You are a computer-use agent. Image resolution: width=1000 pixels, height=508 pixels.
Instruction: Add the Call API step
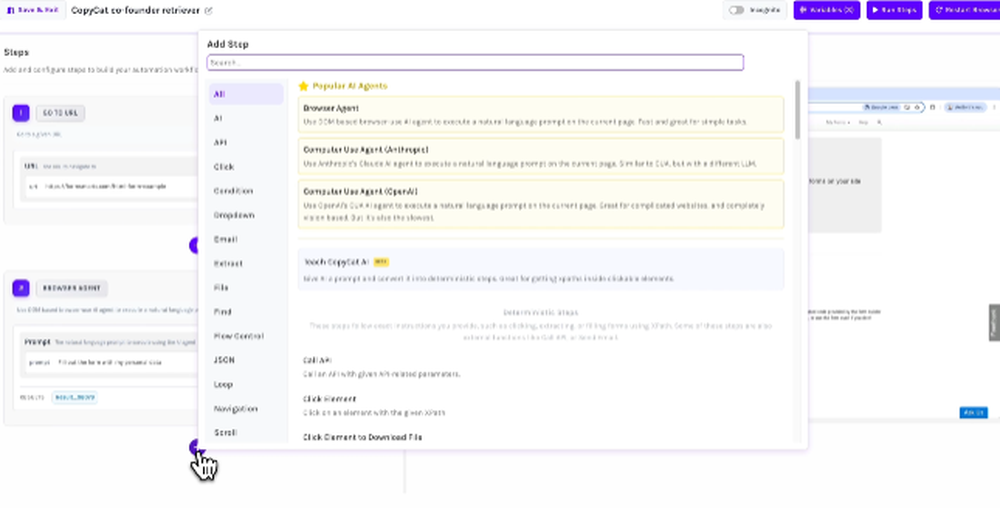(x=541, y=367)
